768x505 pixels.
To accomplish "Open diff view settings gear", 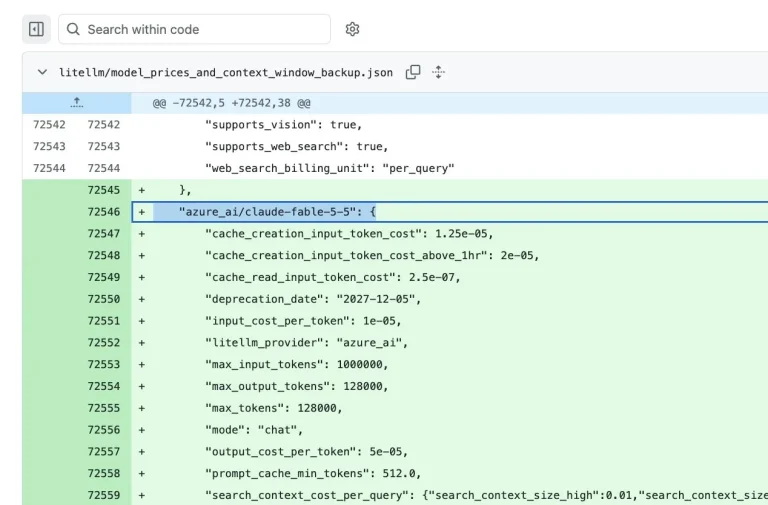I will [352, 29].
